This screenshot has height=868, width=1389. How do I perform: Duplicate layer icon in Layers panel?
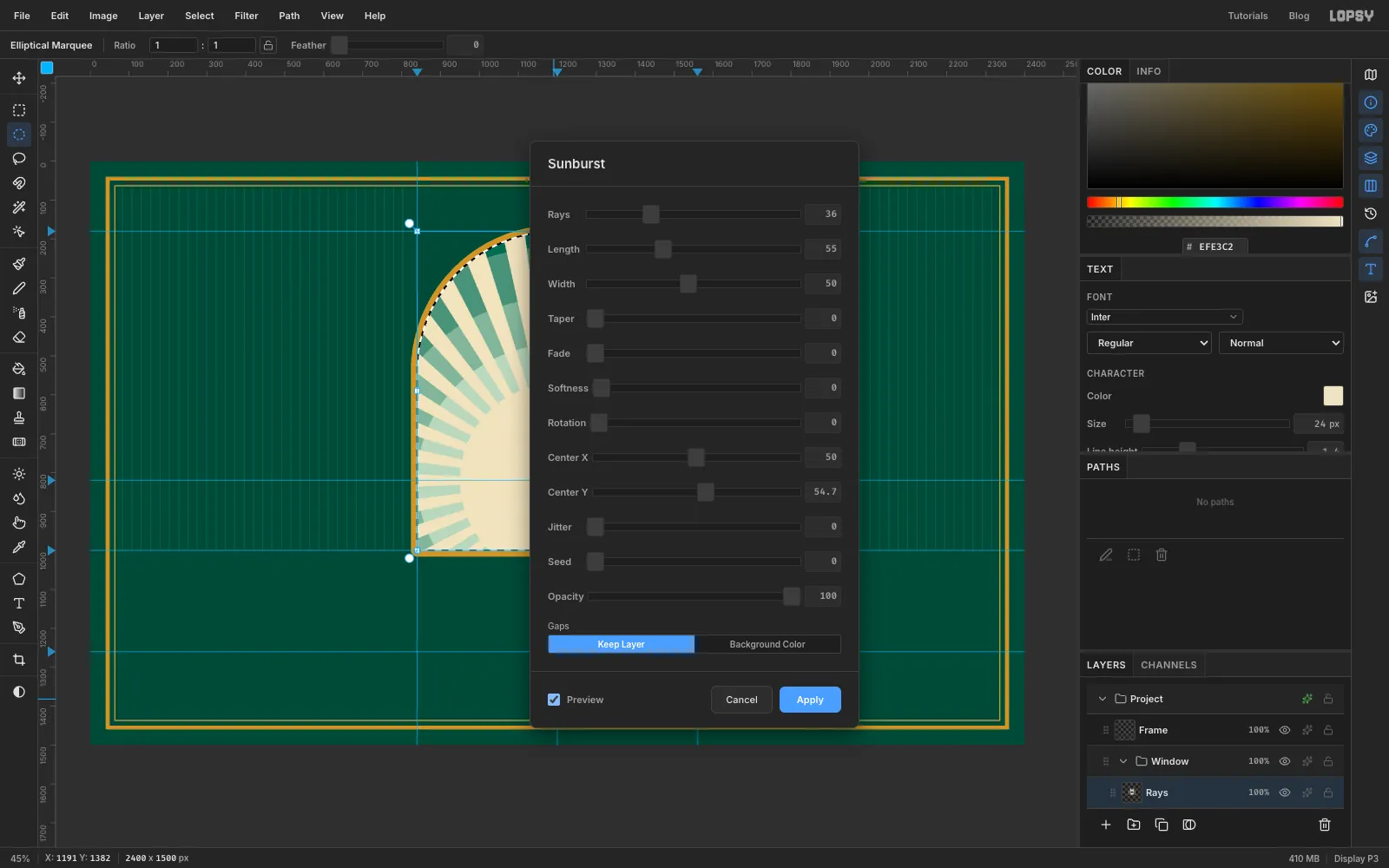tap(1162, 825)
